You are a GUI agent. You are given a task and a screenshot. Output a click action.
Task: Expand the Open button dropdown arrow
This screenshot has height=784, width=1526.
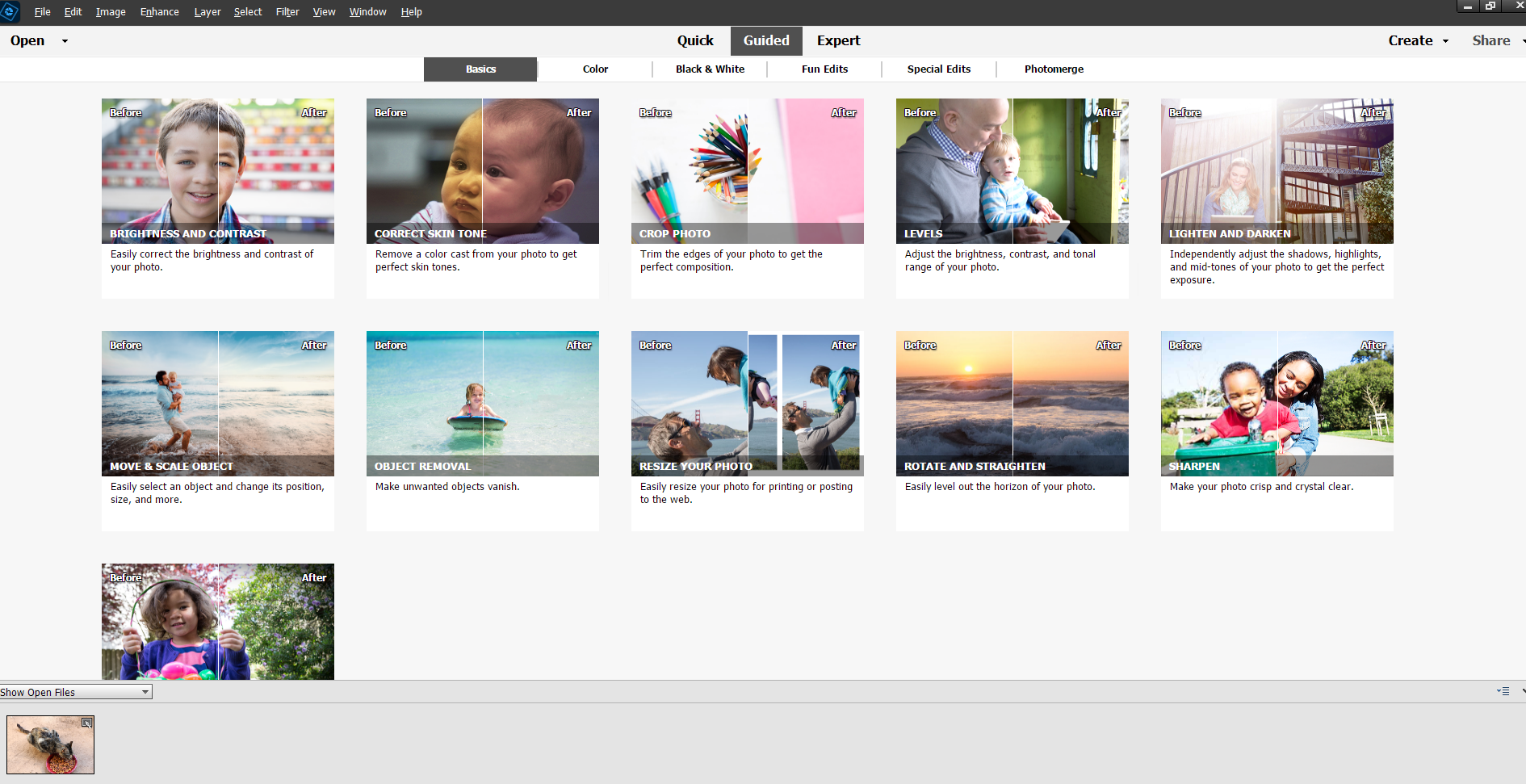64,40
